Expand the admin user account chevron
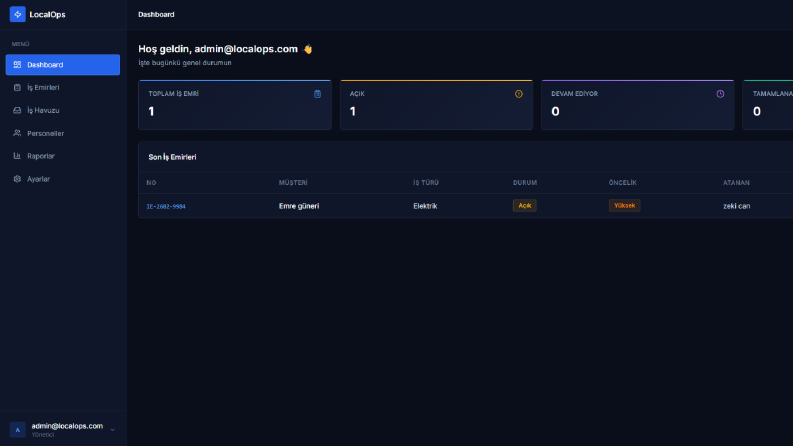 [x=113, y=430]
